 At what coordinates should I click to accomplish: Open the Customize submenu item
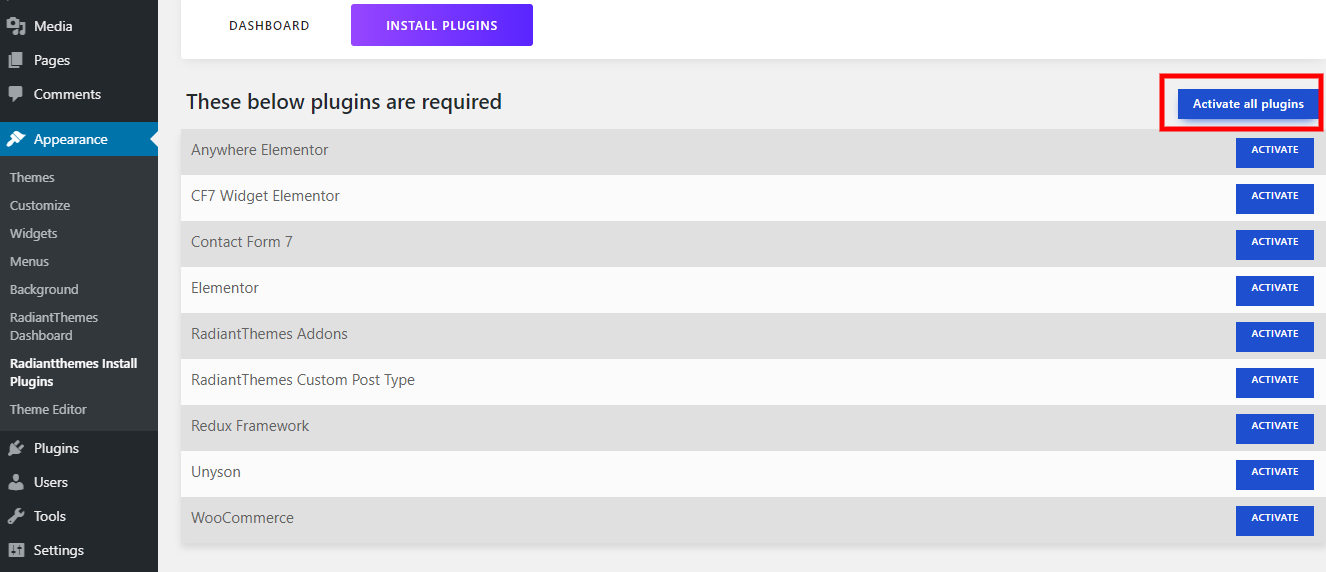(40, 205)
